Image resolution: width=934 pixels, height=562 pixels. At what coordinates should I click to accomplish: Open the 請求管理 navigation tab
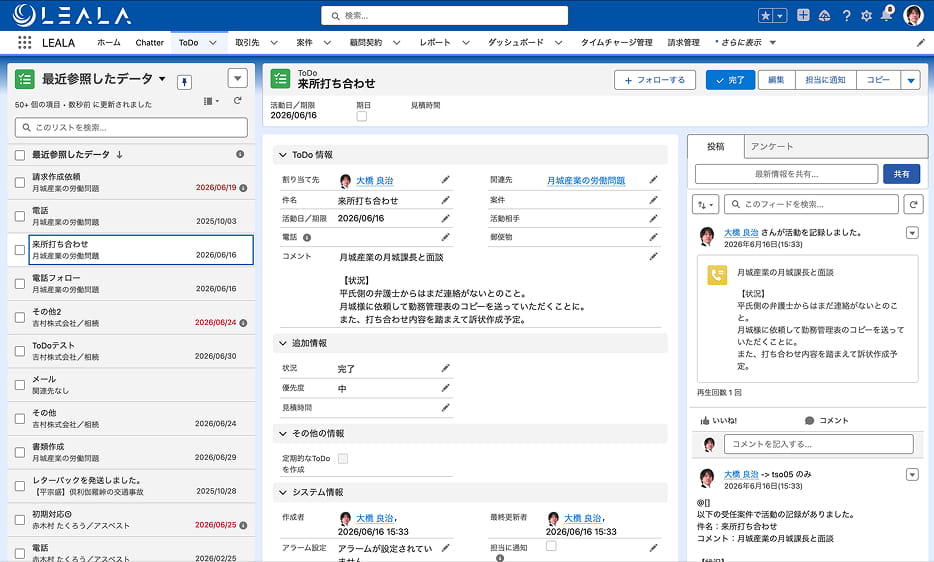tap(683, 43)
